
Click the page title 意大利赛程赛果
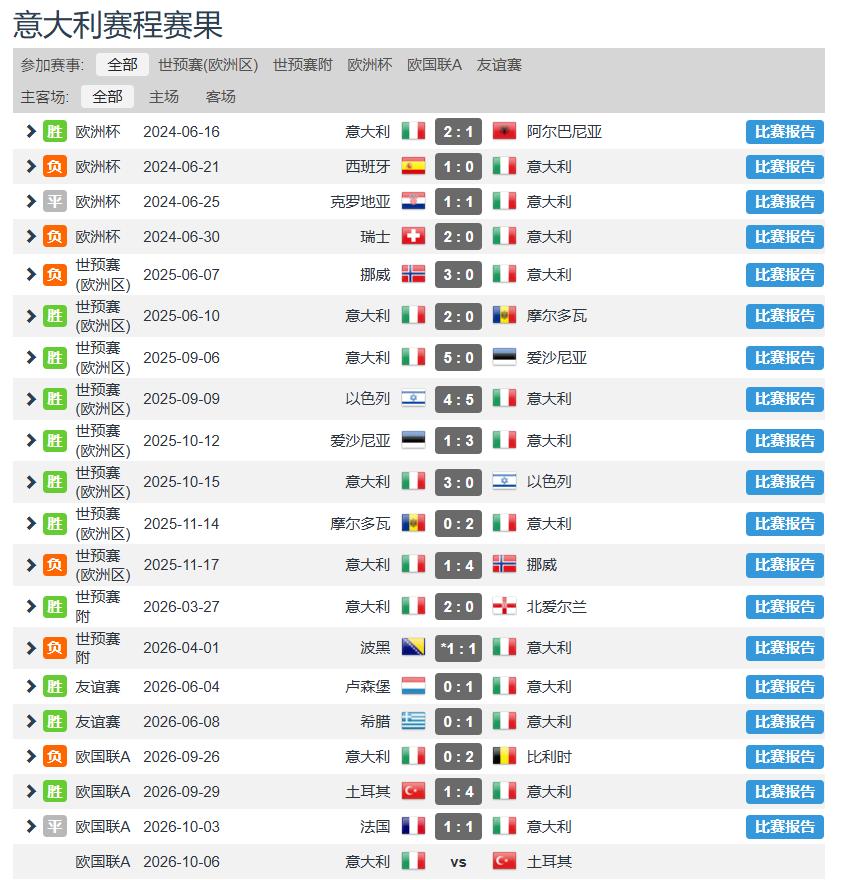coord(118,25)
